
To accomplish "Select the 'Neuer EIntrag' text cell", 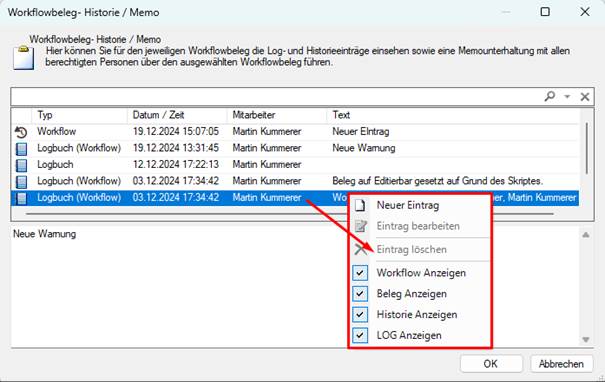I will point(360,132).
